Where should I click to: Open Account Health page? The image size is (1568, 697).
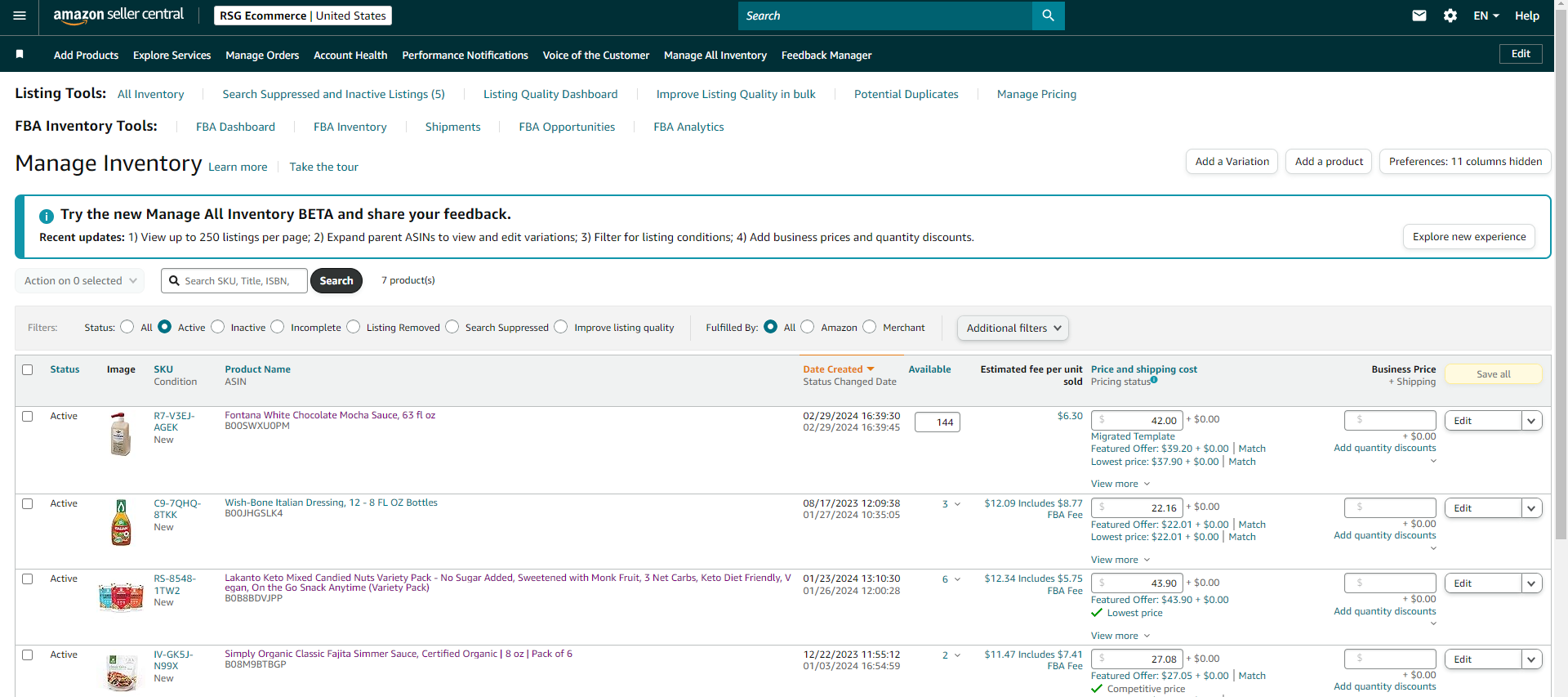pos(350,55)
